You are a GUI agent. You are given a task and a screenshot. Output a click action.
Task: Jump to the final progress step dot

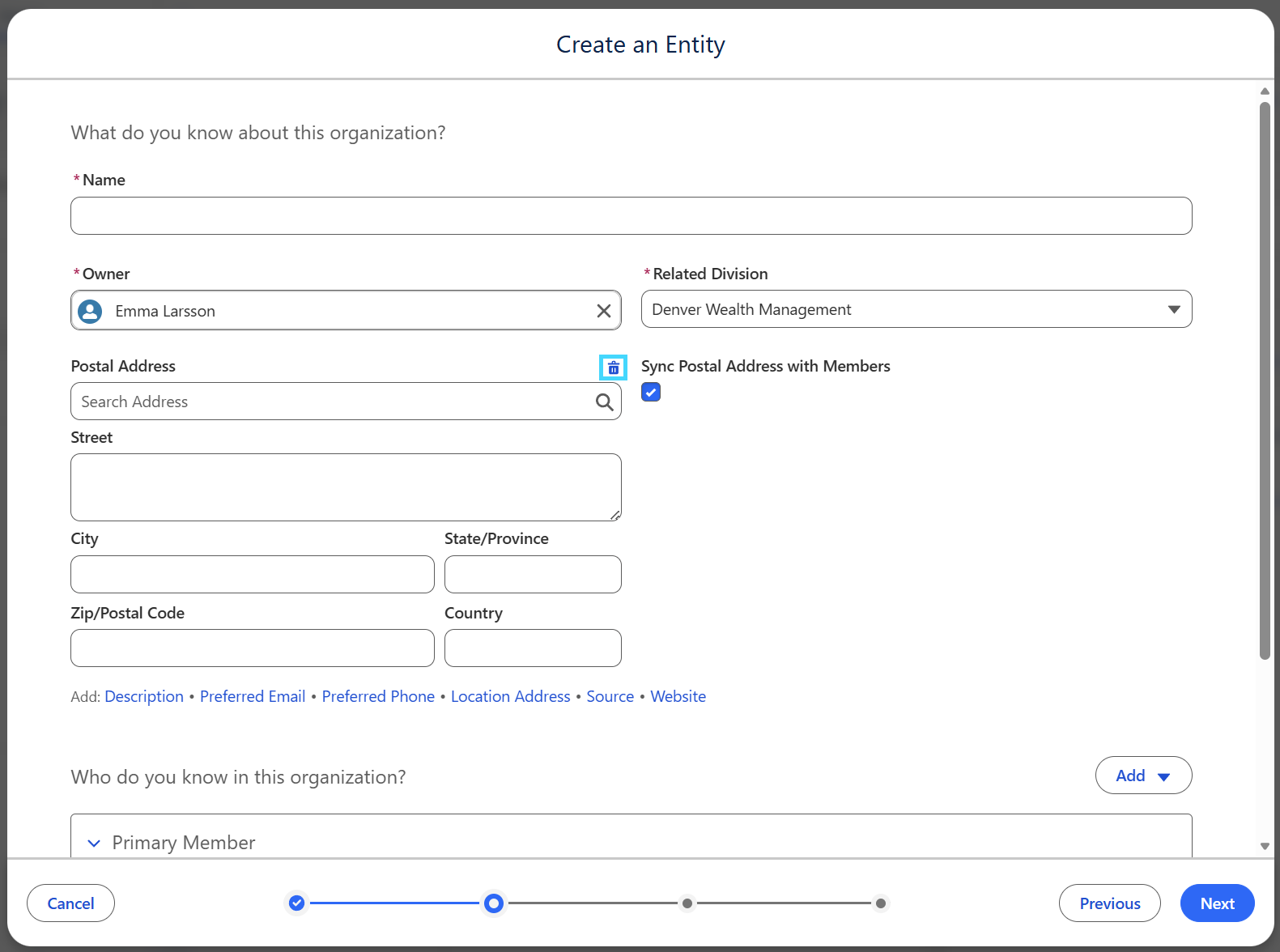click(881, 903)
